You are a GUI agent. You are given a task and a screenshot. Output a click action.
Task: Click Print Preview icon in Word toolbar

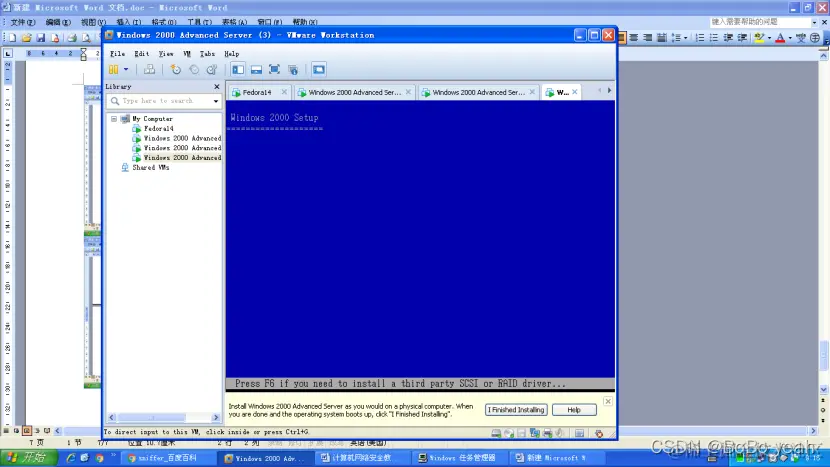click(86, 38)
